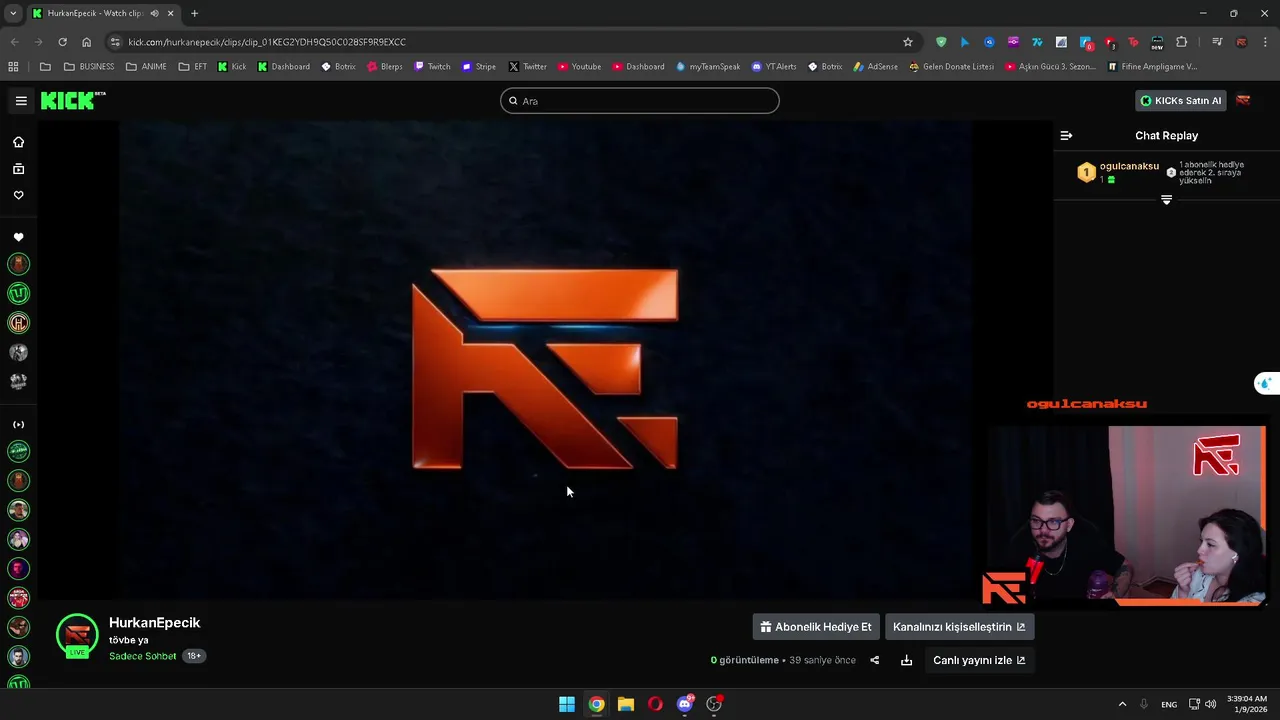Toggle the volume icon in system tray
This screenshot has width=1280, height=720.
tap(1210, 704)
